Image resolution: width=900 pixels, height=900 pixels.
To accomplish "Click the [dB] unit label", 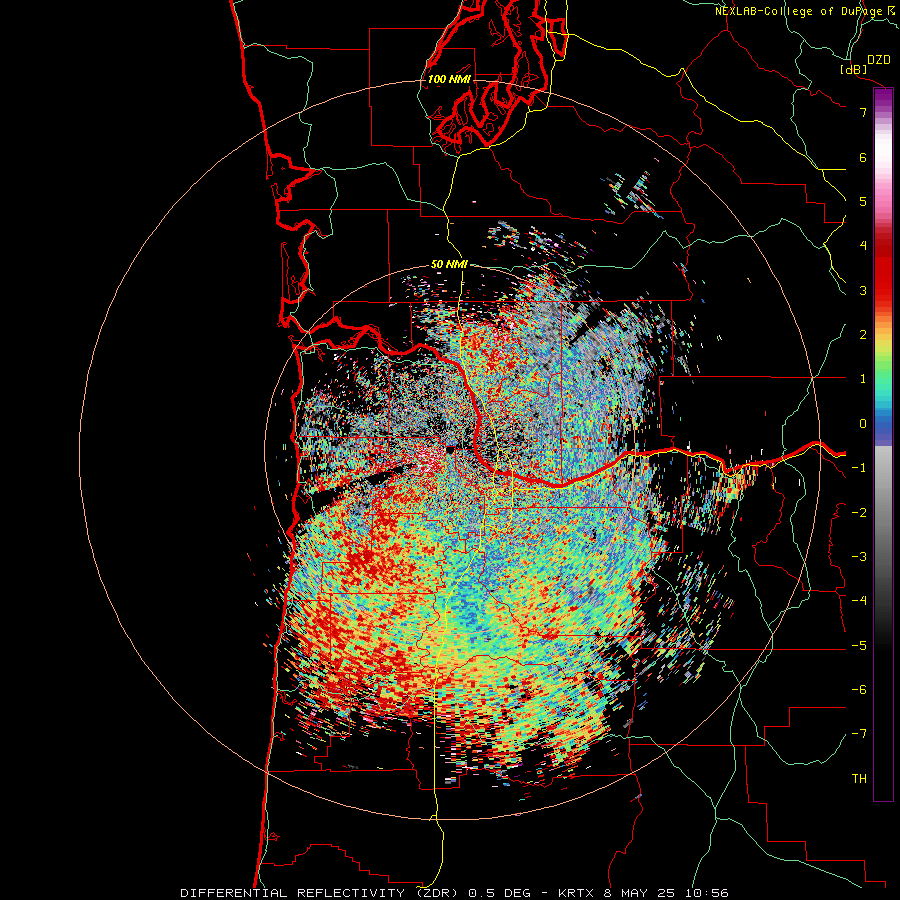I will 854,69.
